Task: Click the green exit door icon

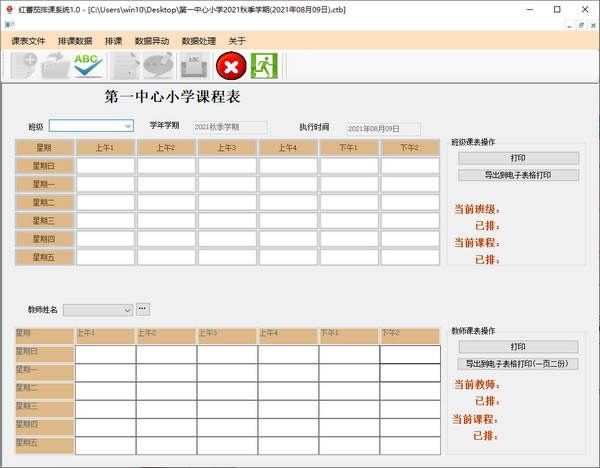Action: tap(264, 66)
